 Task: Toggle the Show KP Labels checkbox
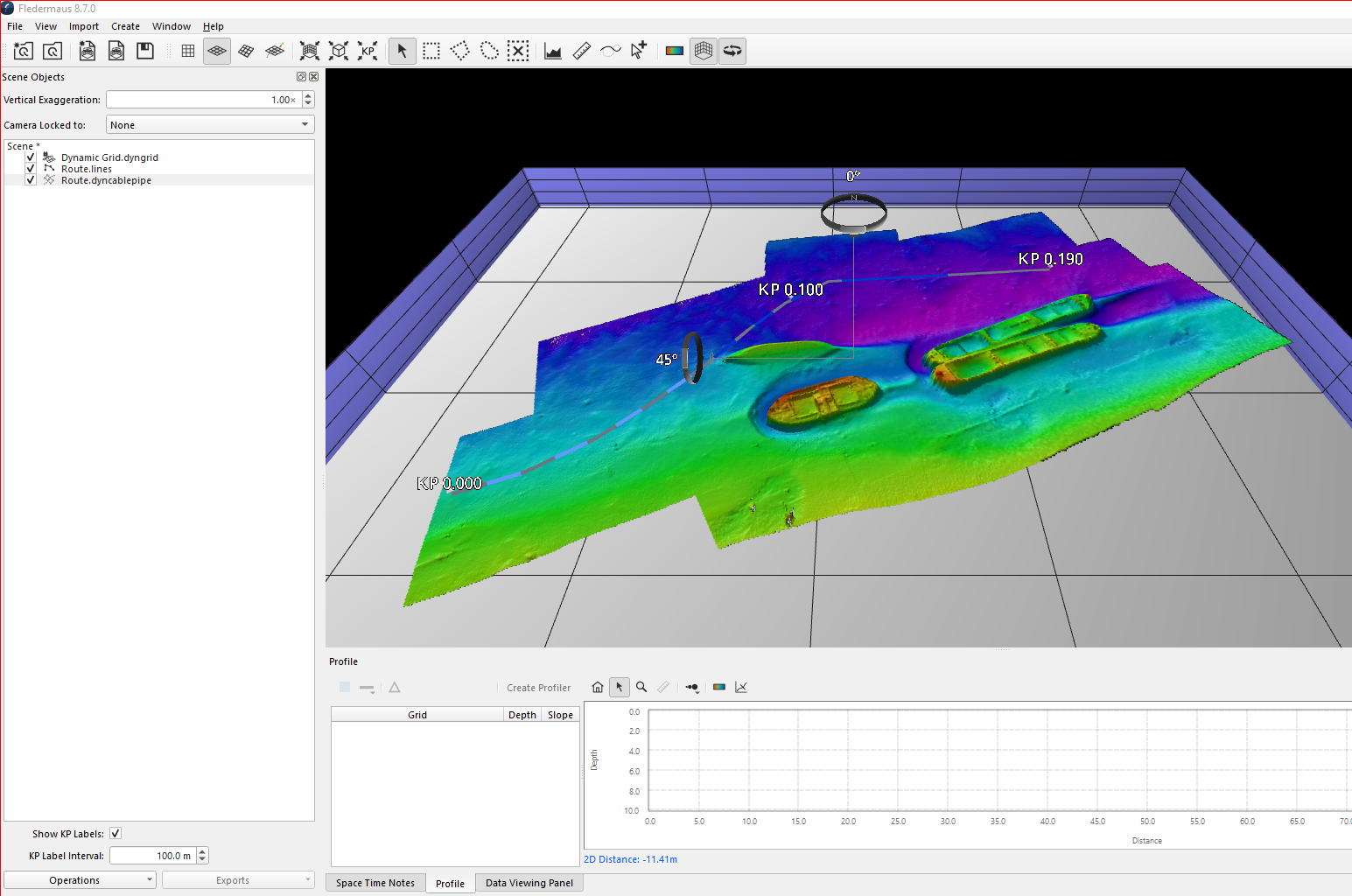116,834
